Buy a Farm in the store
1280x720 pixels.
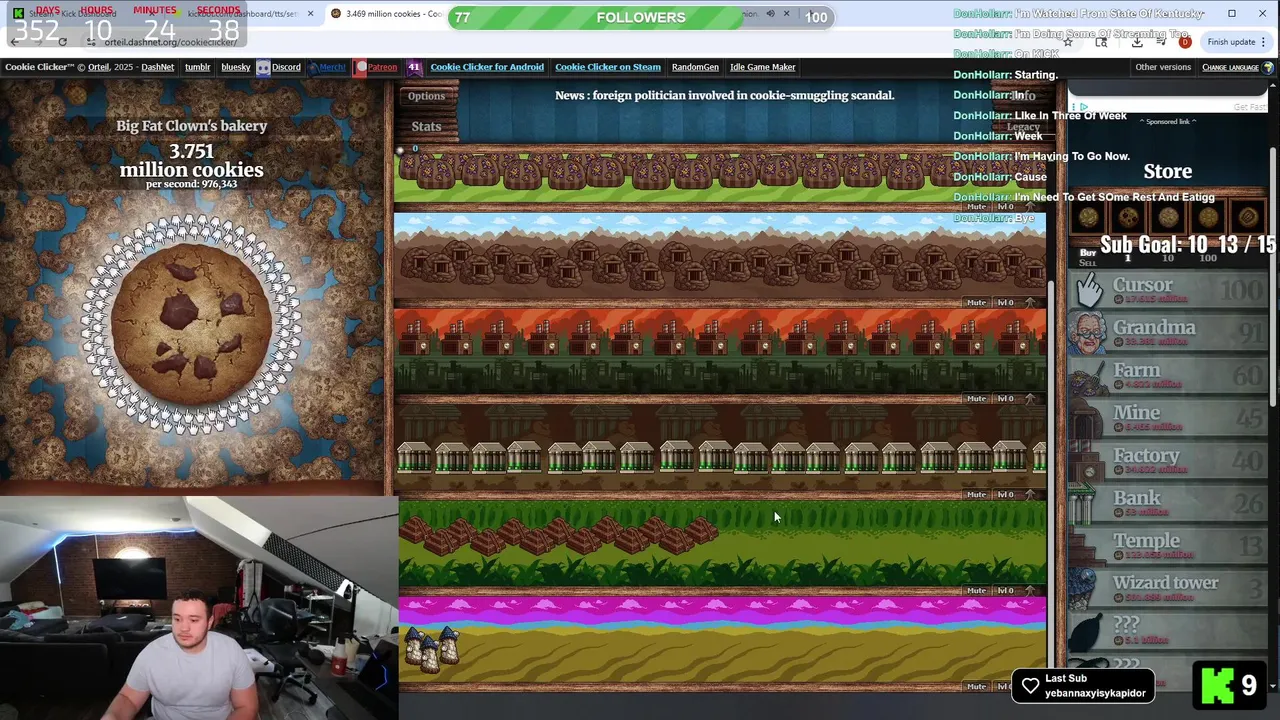[1168, 376]
